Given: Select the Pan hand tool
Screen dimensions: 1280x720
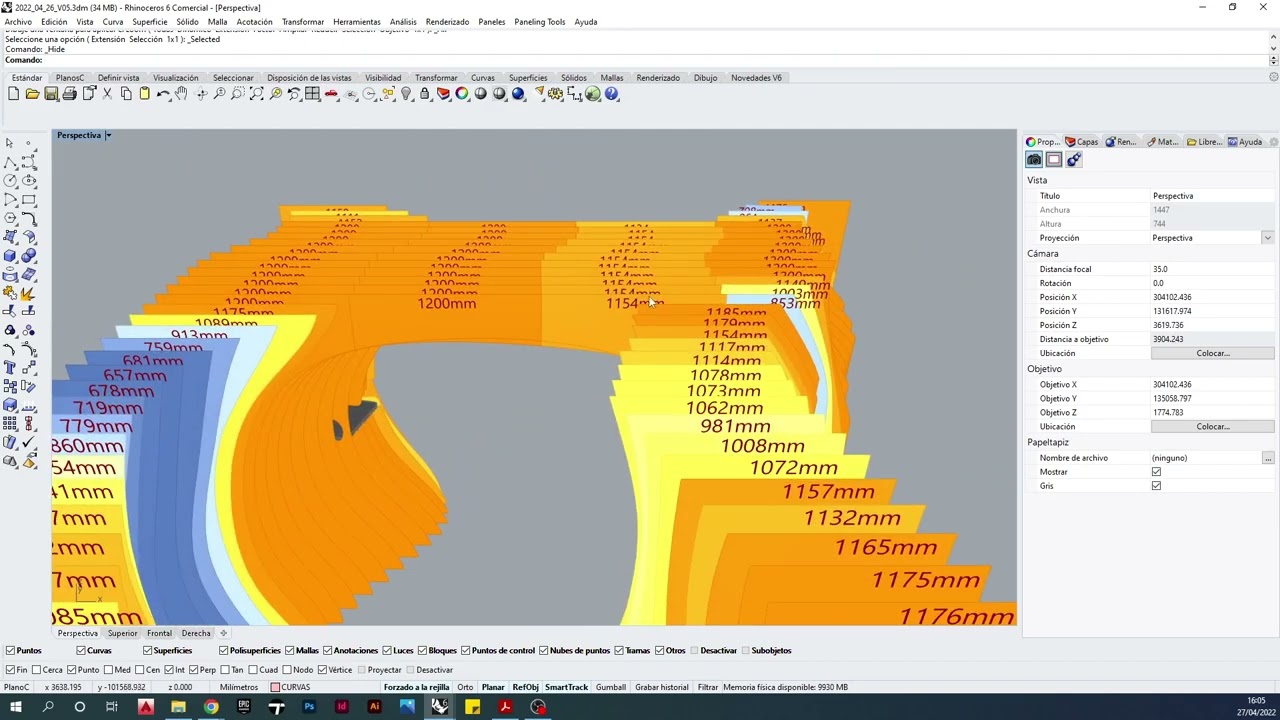Looking at the screenshot, I should (181, 94).
